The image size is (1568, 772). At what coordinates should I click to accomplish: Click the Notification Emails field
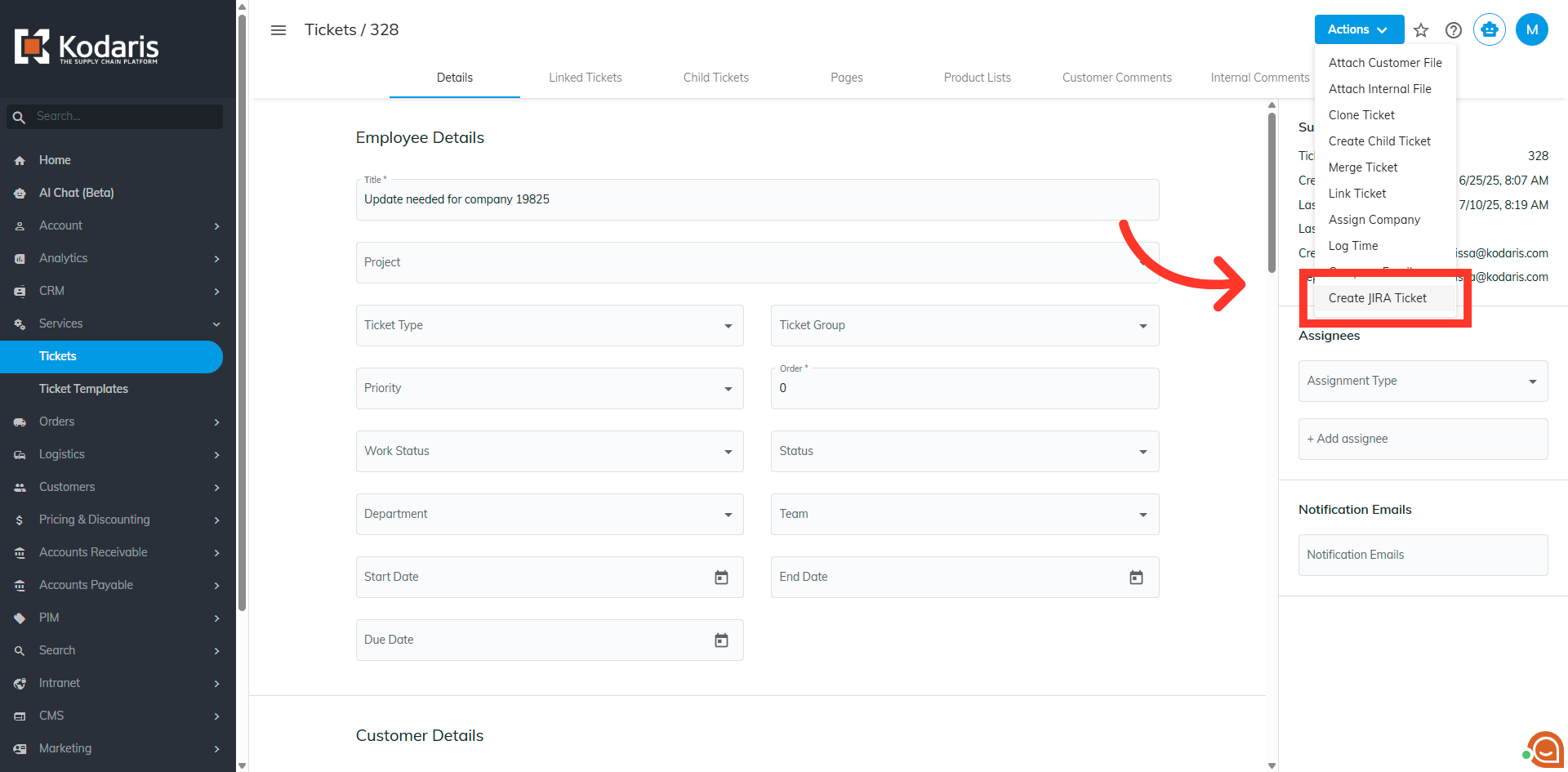coord(1423,555)
